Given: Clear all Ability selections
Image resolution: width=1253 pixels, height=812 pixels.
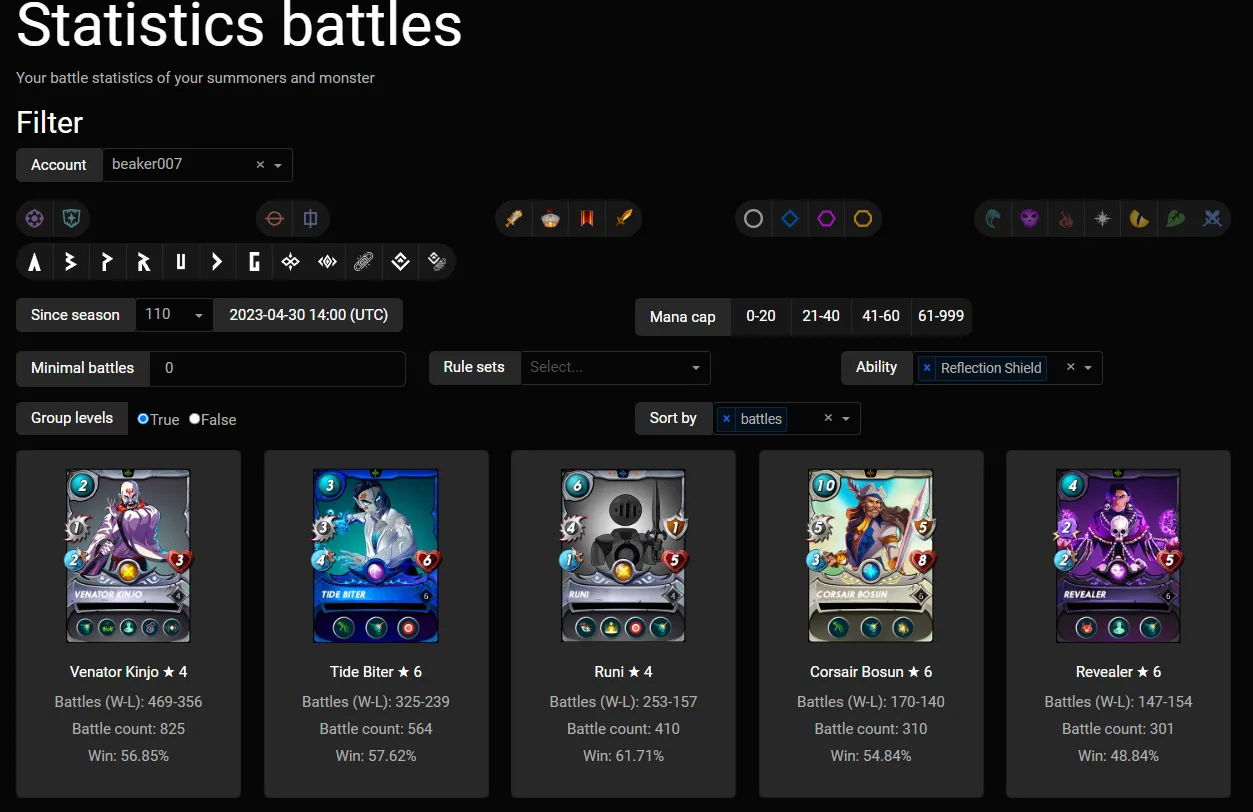Looking at the screenshot, I should pos(1070,367).
